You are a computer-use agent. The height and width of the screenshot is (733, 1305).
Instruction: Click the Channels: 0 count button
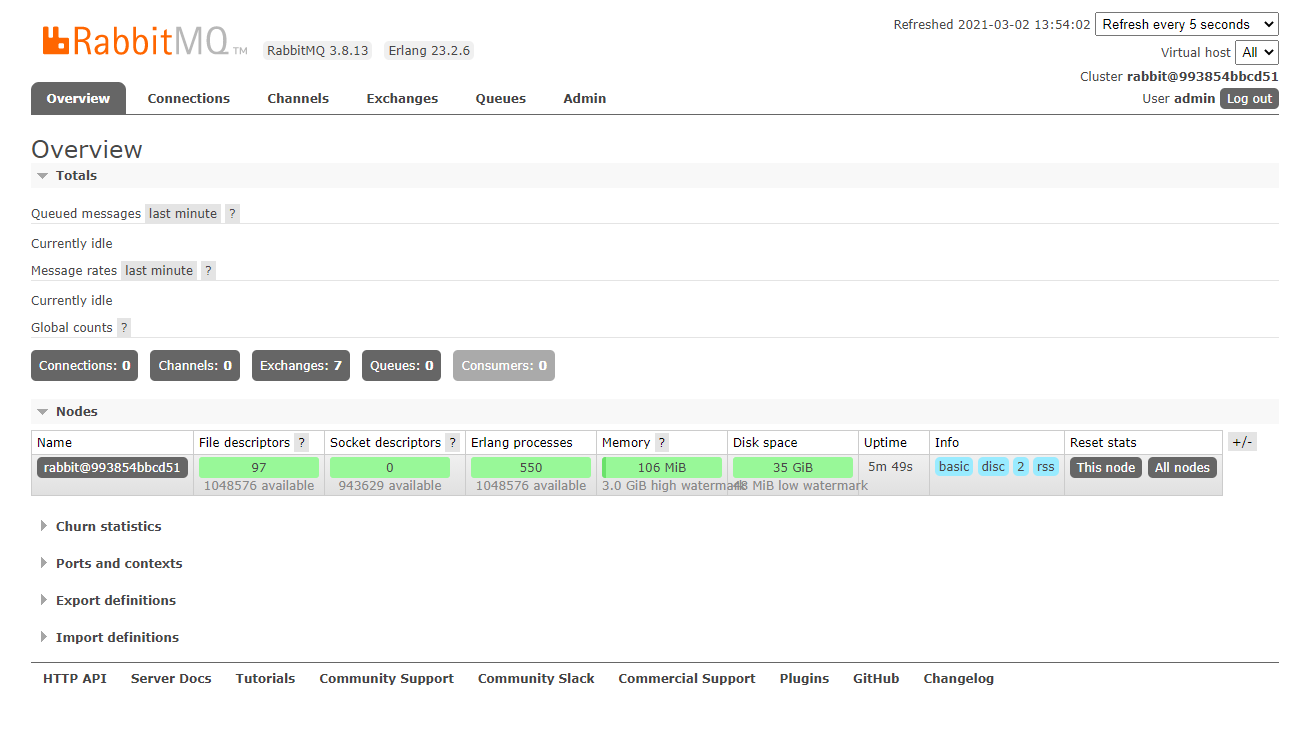195,365
